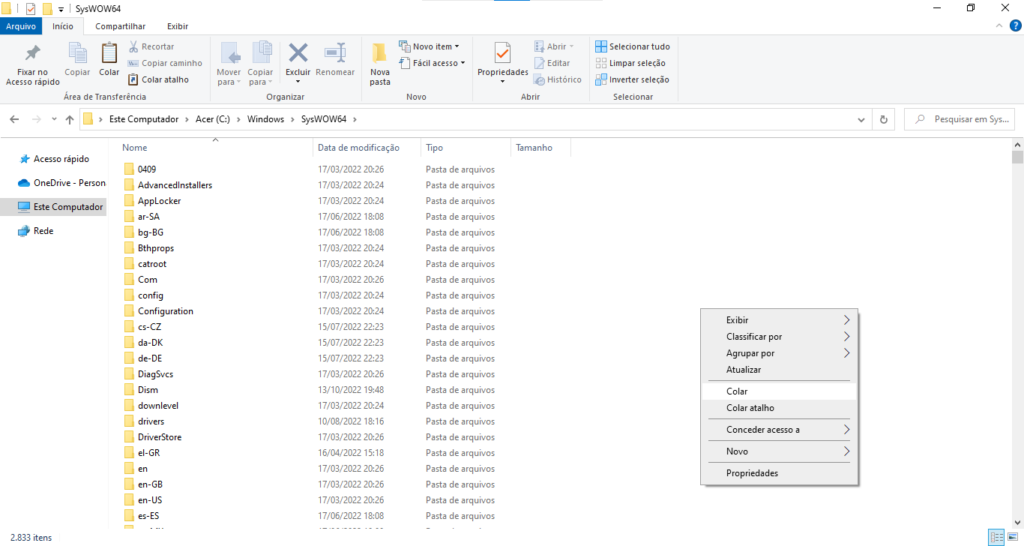1024x546 pixels.
Task: Click the Excluir red X icon
Action: (298, 54)
